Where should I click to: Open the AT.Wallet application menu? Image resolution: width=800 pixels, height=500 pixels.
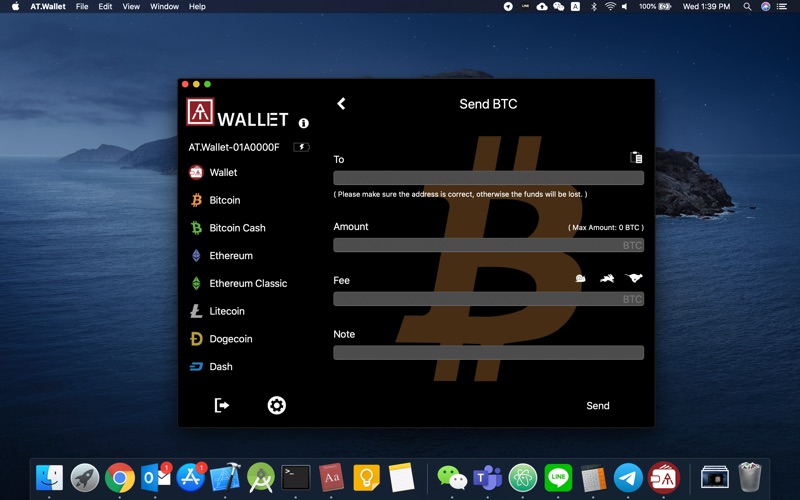point(47,7)
